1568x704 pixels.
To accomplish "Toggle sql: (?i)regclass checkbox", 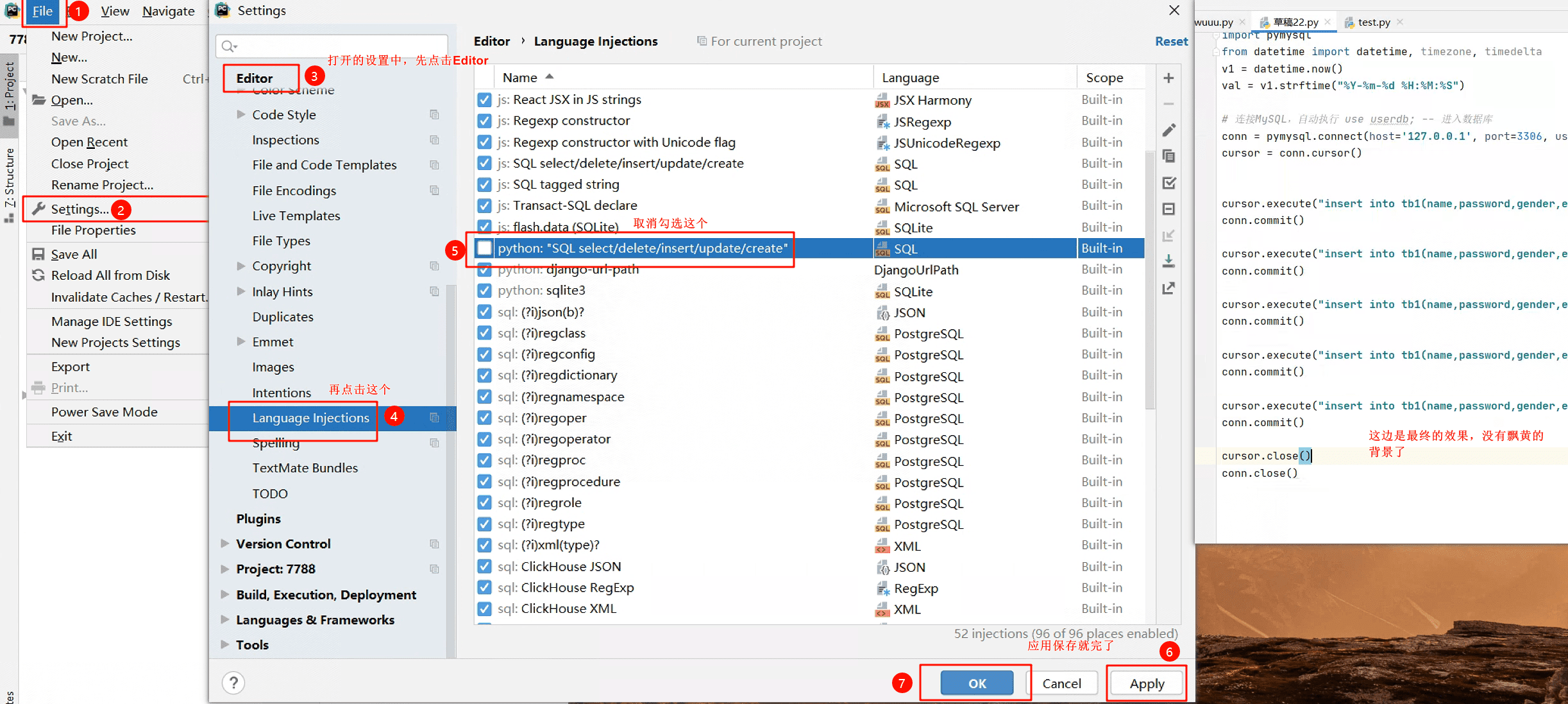I will pos(484,333).
